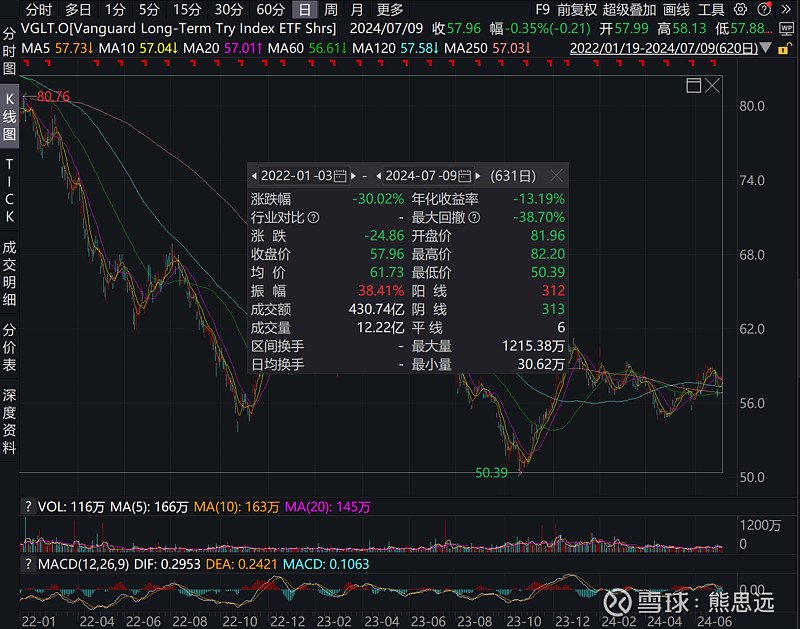The height and width of the screenshot is (629, 800).
Task: Click the question mark beside VOL indicator
Action: [x=28, y=507]
